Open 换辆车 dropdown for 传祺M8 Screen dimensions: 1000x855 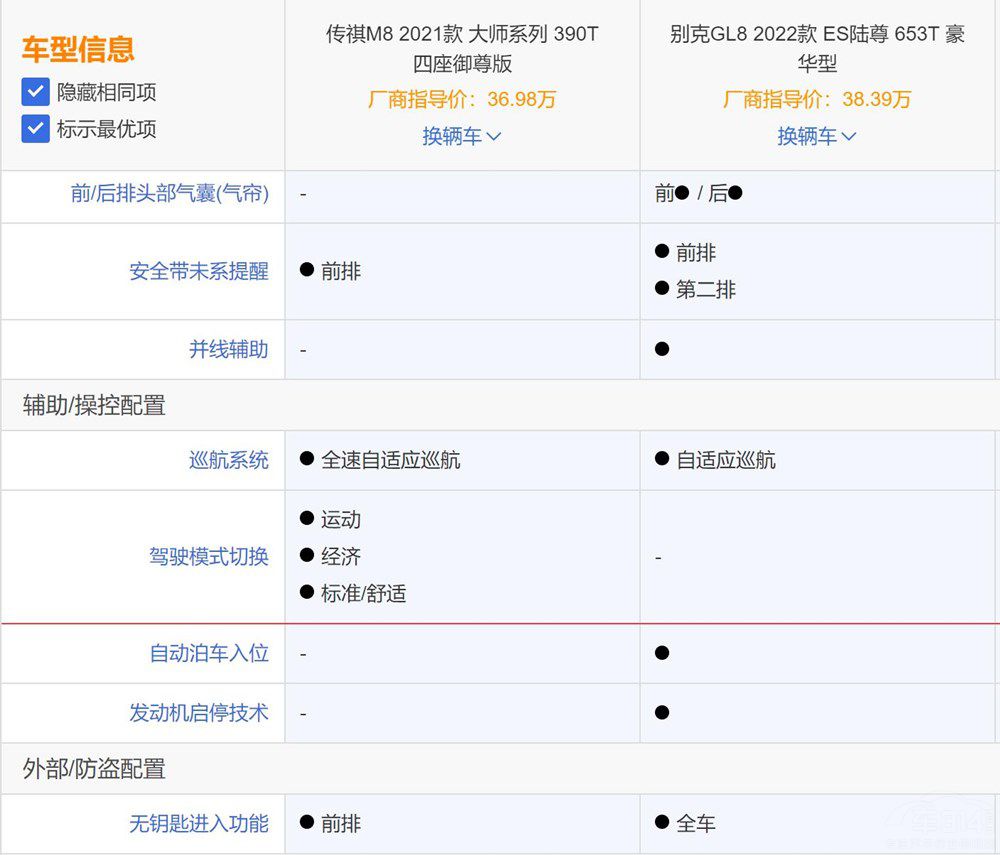pyautogui.click(x=461, y=136)
